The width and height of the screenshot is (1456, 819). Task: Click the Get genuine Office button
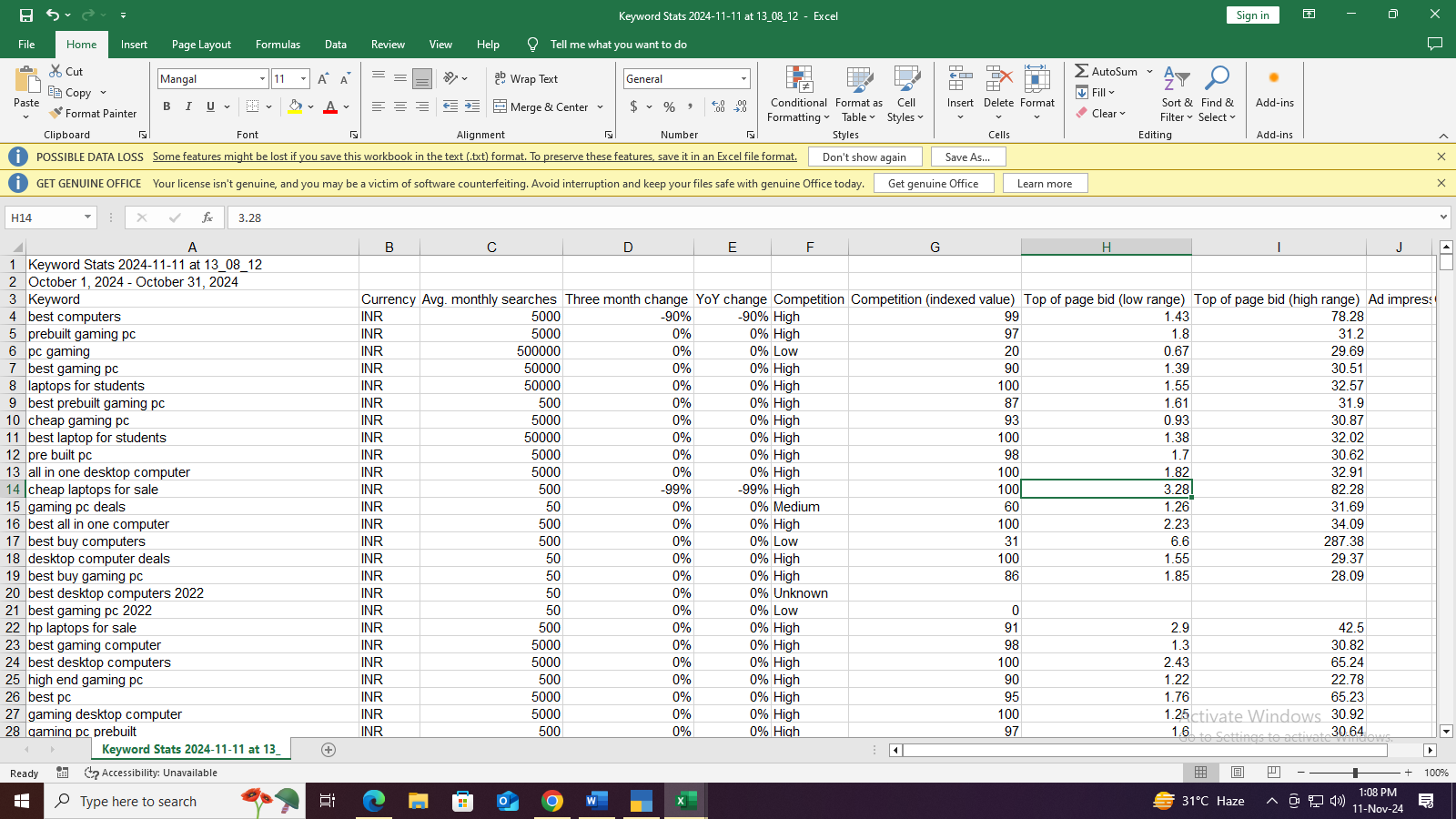point(933,184)
